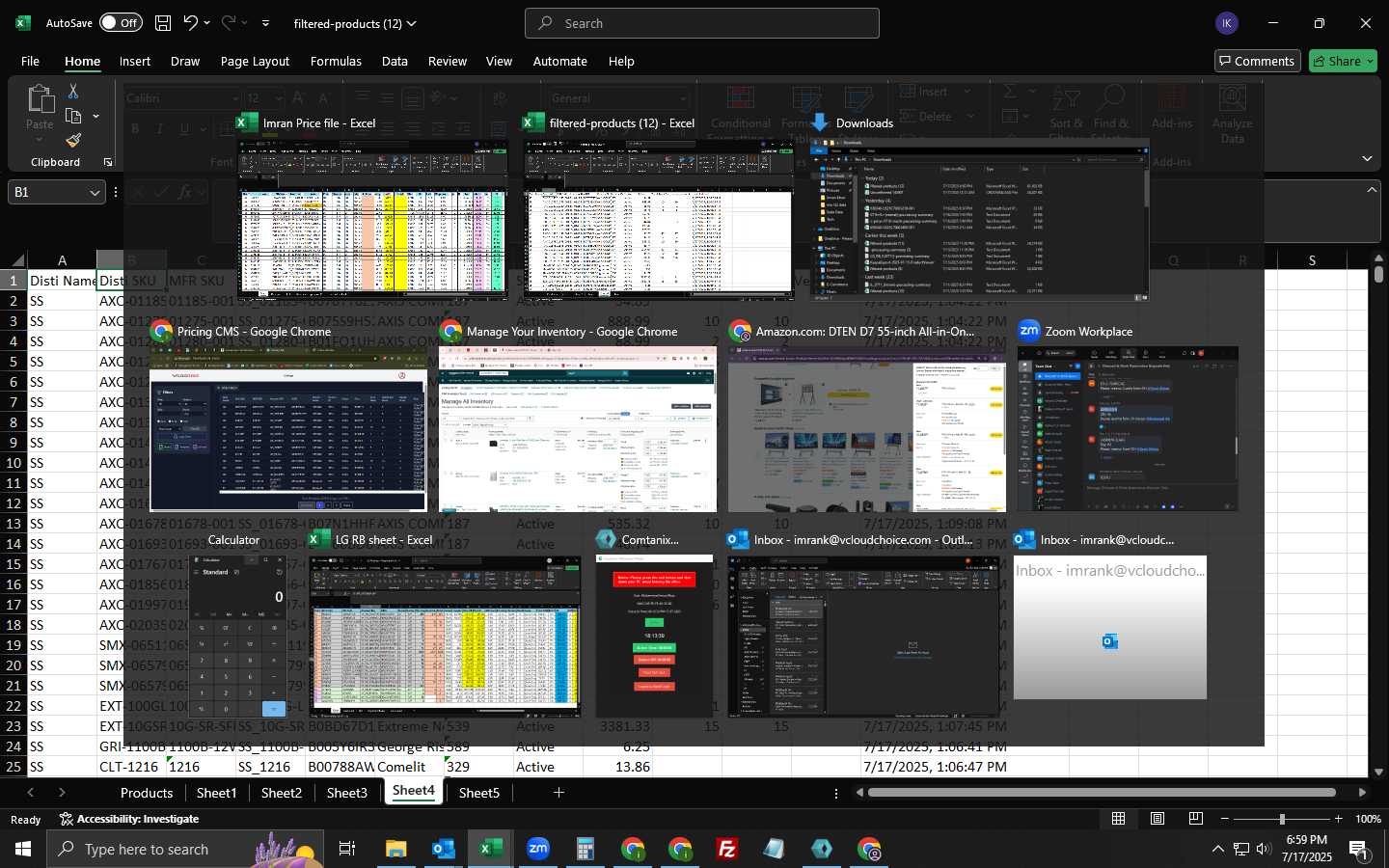Collapse the ribbon with the chevron
The height and width of the screenshot is (868, 1389).
tap(1368, 158)
